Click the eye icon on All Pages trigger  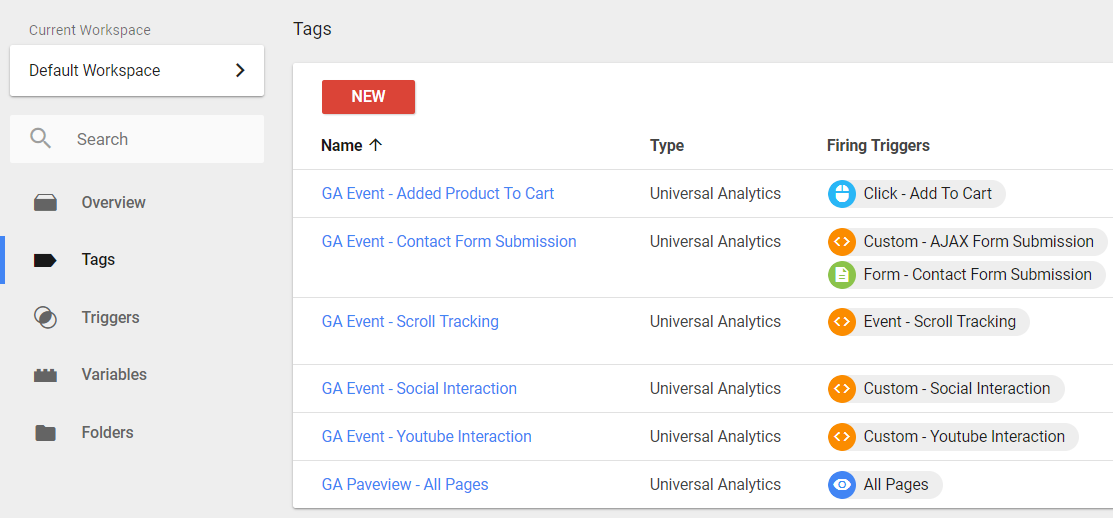(x=842, y=485)
